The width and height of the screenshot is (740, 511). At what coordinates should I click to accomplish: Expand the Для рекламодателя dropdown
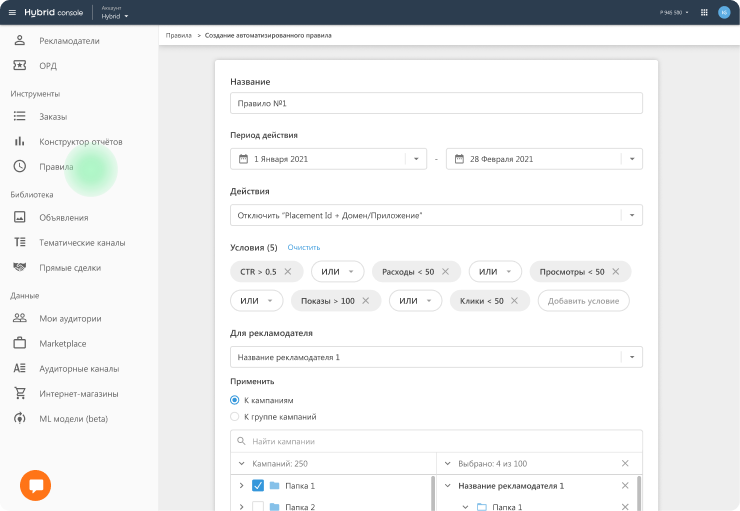tap(632, 357)
